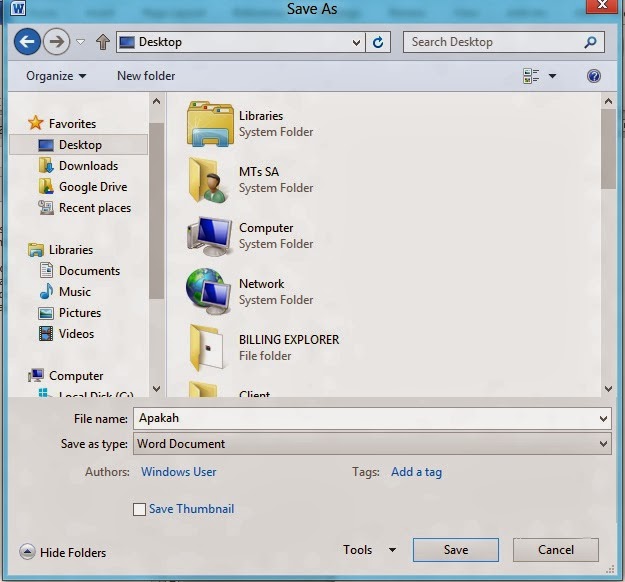Open the Help button
The height and width of the screenshot is (582, 625).
[x=594, y=76]
